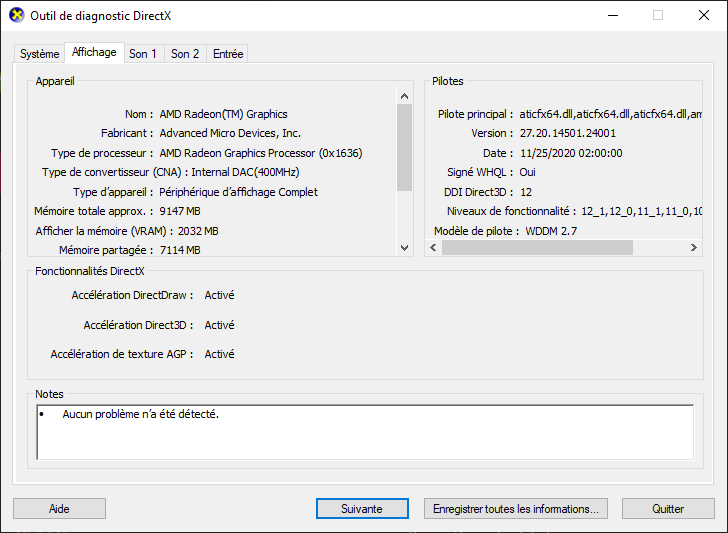
Task: Click the Quitter button
Action: pos(668,509)
